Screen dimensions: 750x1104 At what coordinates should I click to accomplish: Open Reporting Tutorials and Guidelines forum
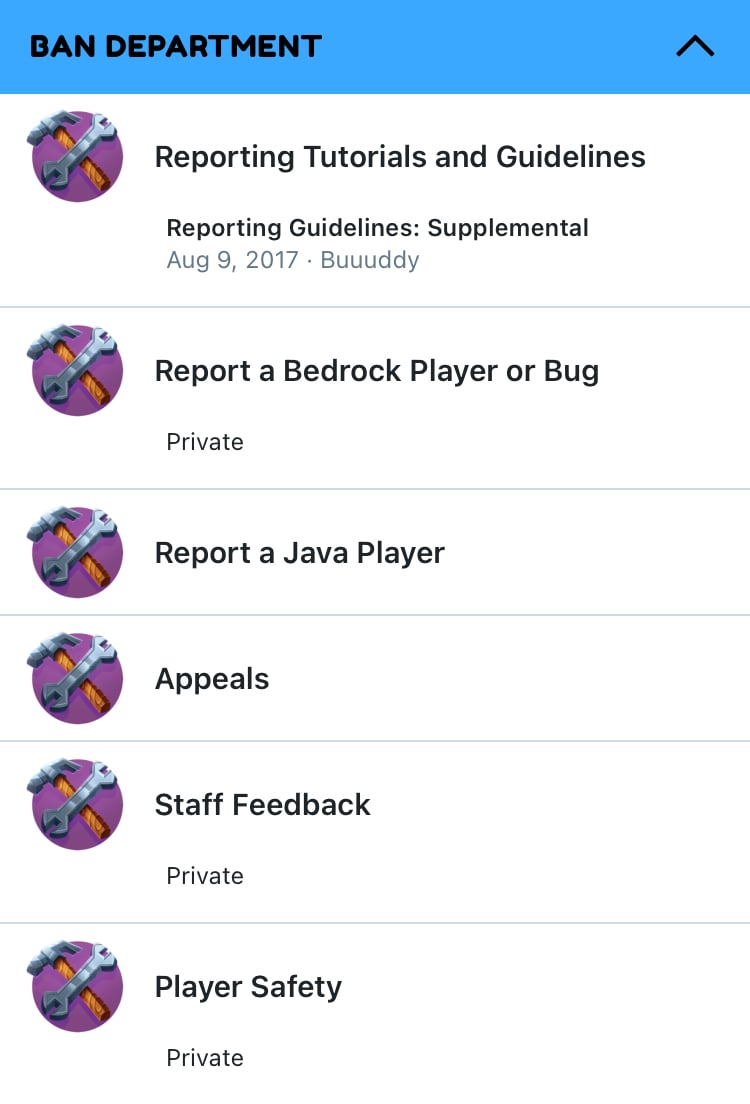tap(400, 157)
